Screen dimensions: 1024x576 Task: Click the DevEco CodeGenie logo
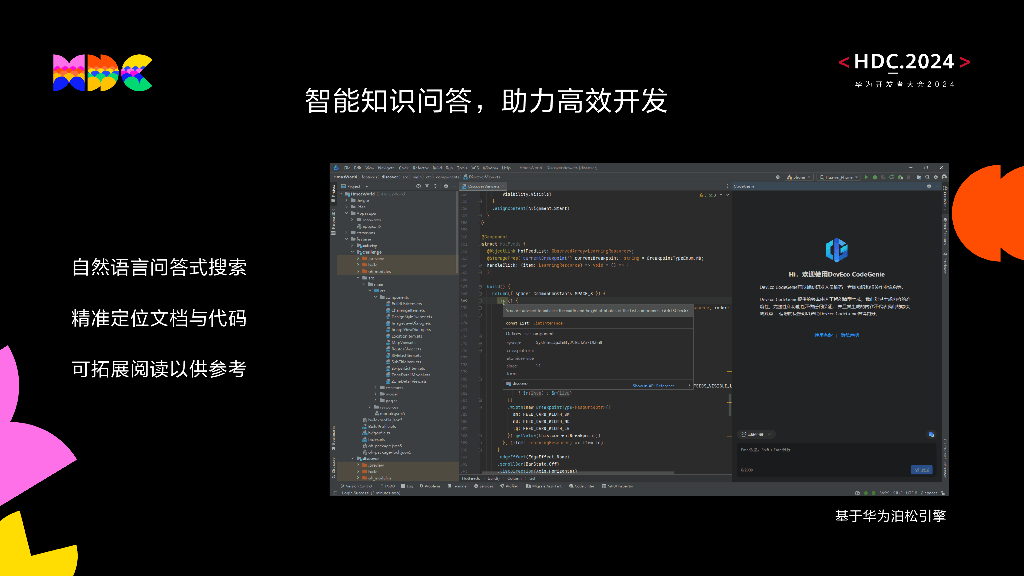coord(836,250)
